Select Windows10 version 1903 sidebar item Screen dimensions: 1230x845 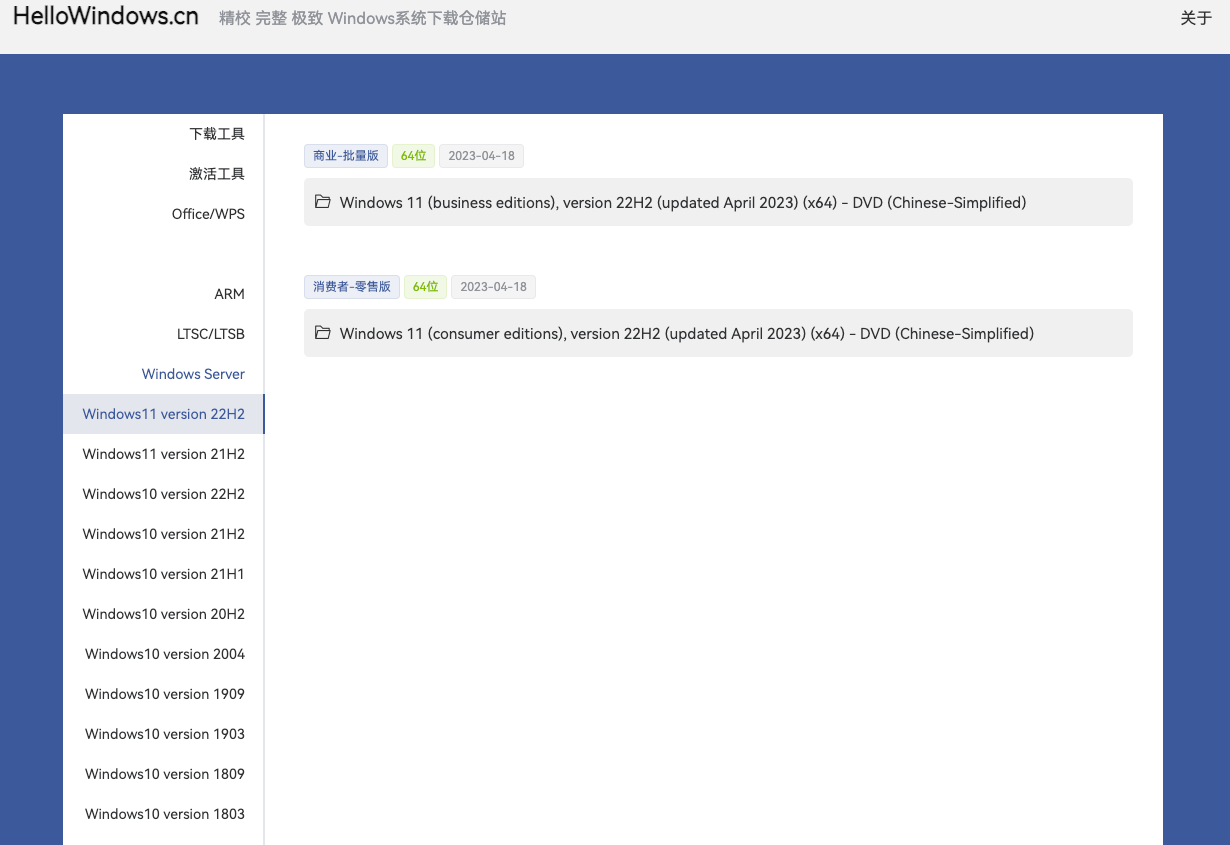(164, 734)
